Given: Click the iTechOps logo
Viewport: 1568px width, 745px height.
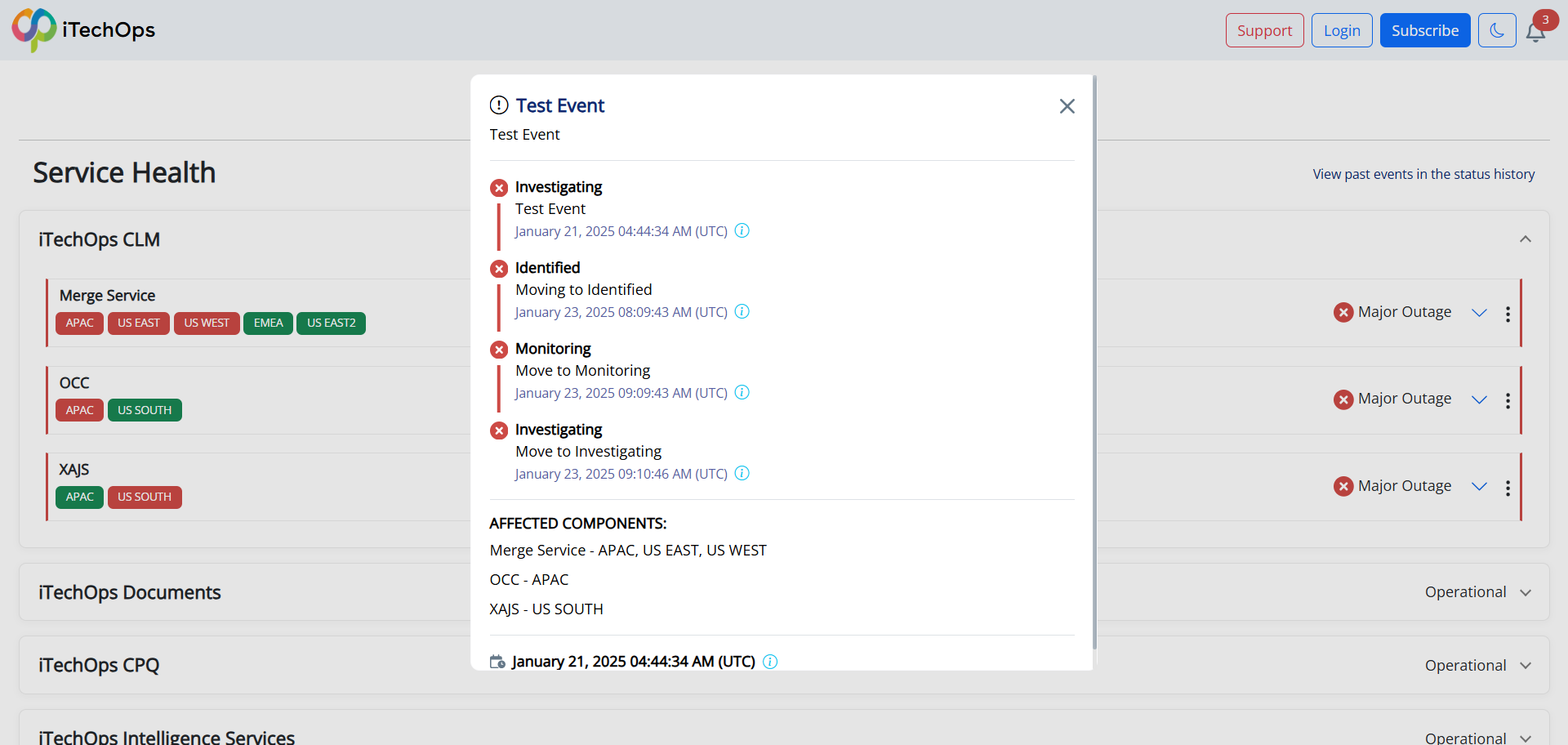Looking at the screenshot, I should tap(83, 30).
